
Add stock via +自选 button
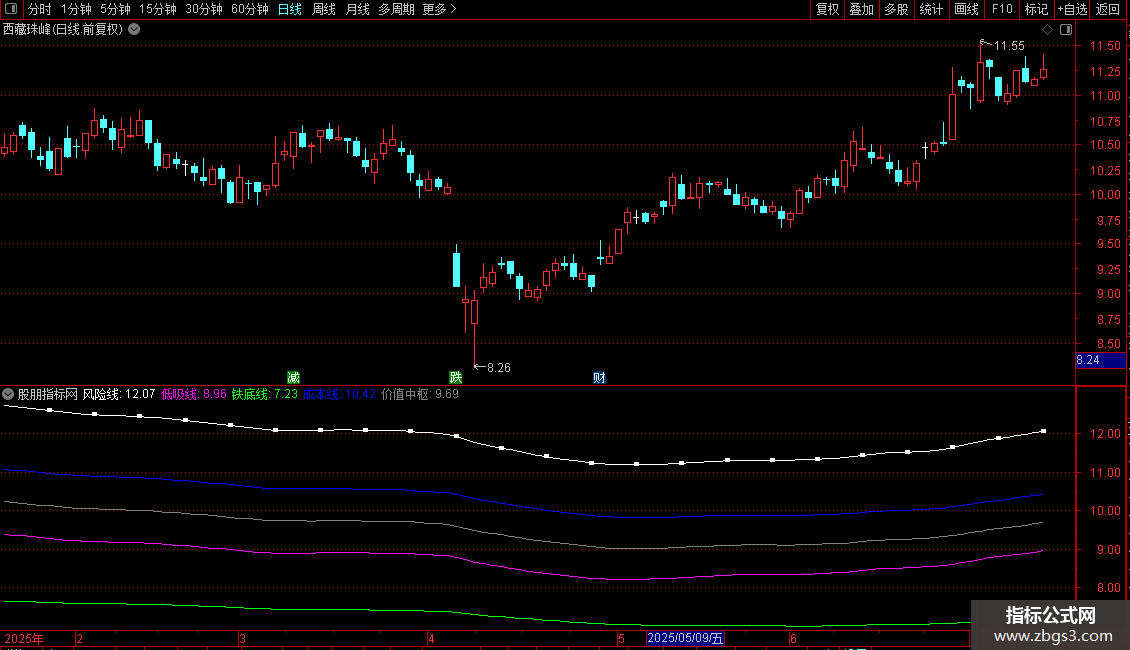pos(1072,9)
